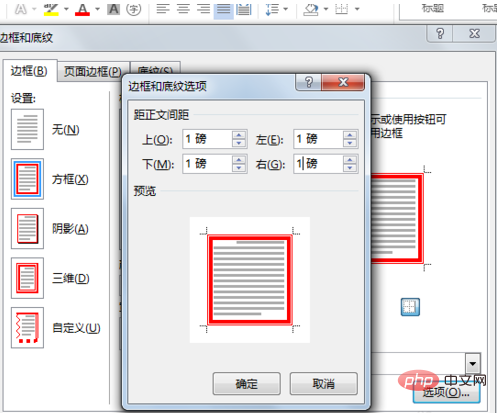Increase 右(G) spacing value
The width and height of the screenshot is (497, 413).
point(350,160)
